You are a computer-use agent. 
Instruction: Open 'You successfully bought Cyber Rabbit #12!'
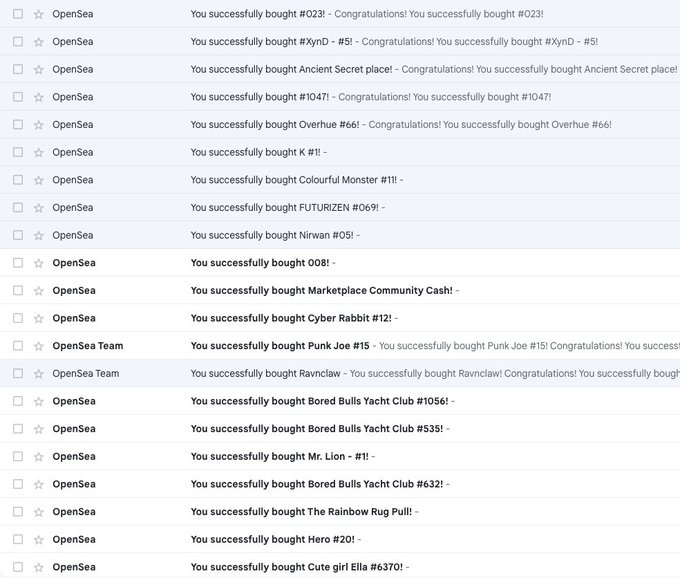click(291, 318)
